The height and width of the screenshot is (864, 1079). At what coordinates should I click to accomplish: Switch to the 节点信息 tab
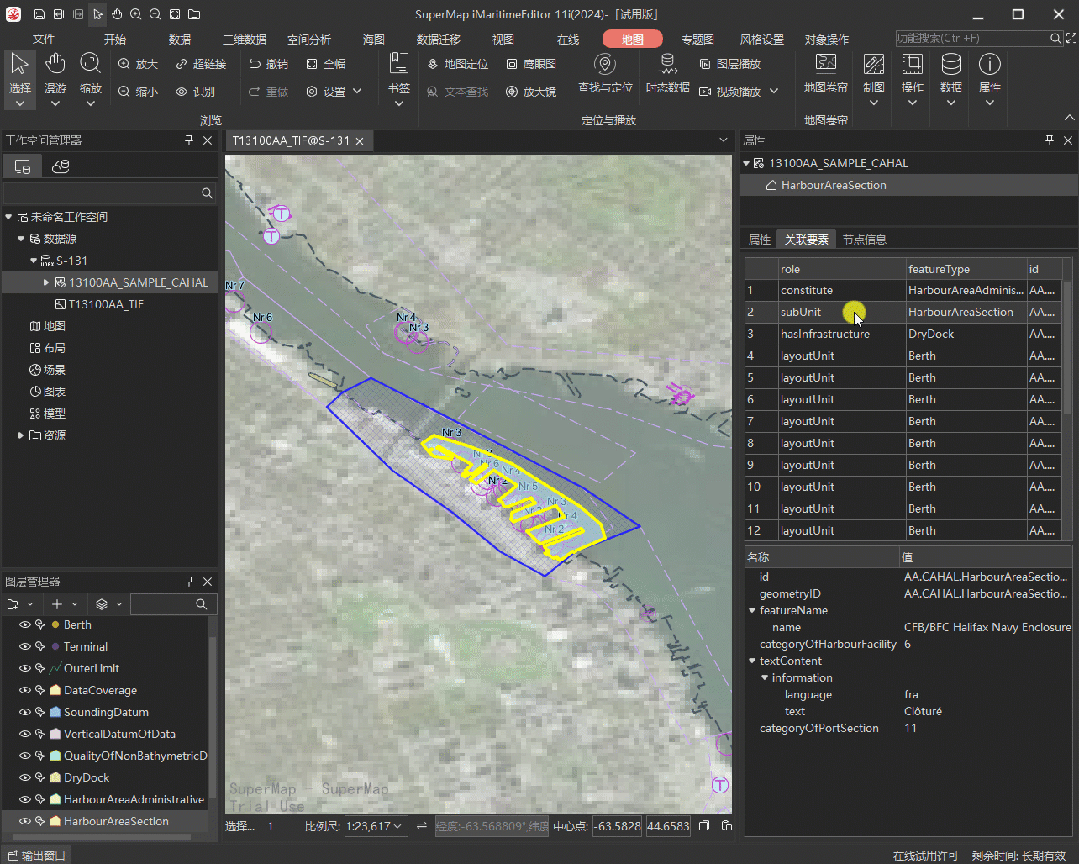point(864,239)
